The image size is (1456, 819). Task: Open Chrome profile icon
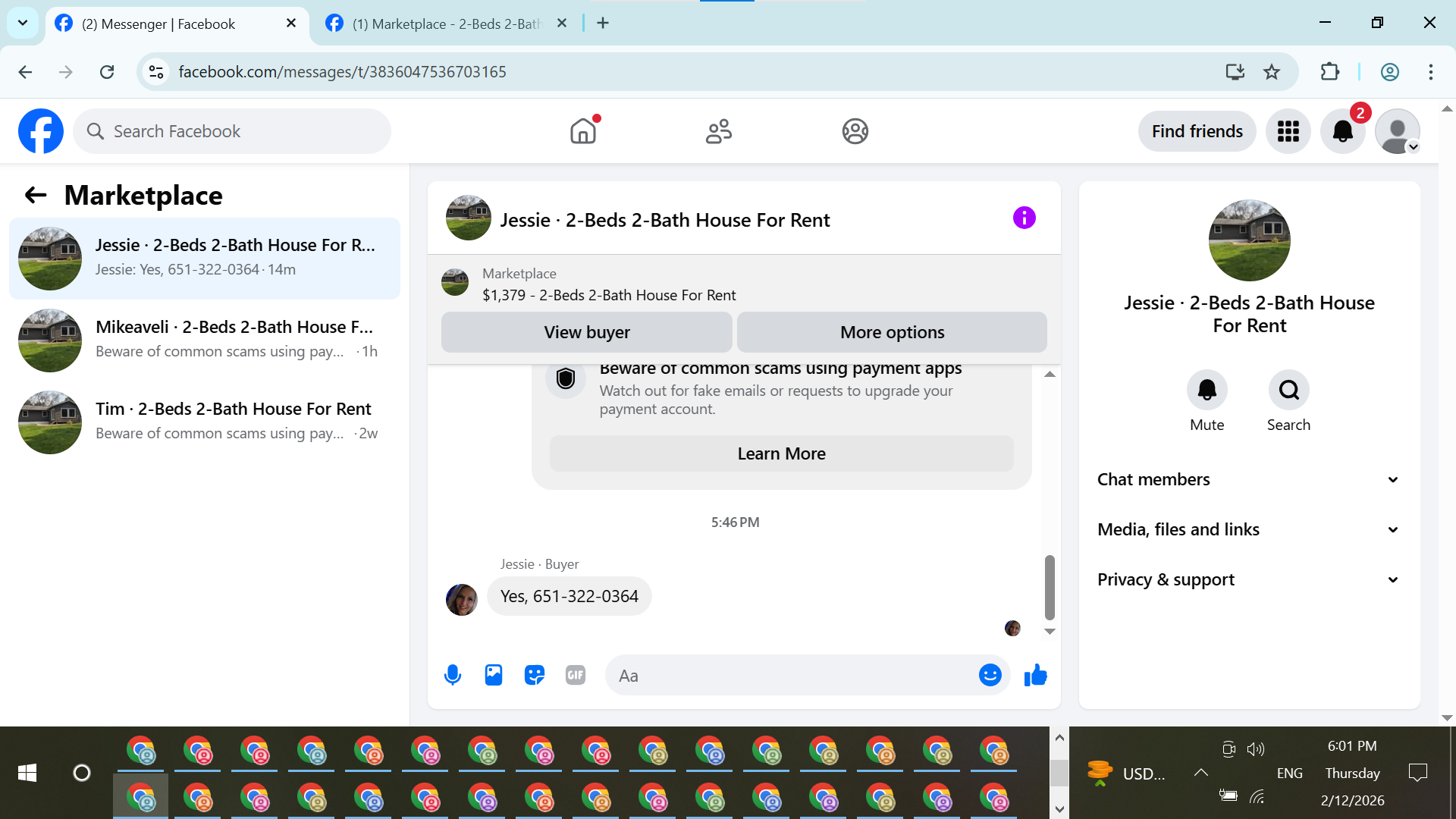point(1390,72)
